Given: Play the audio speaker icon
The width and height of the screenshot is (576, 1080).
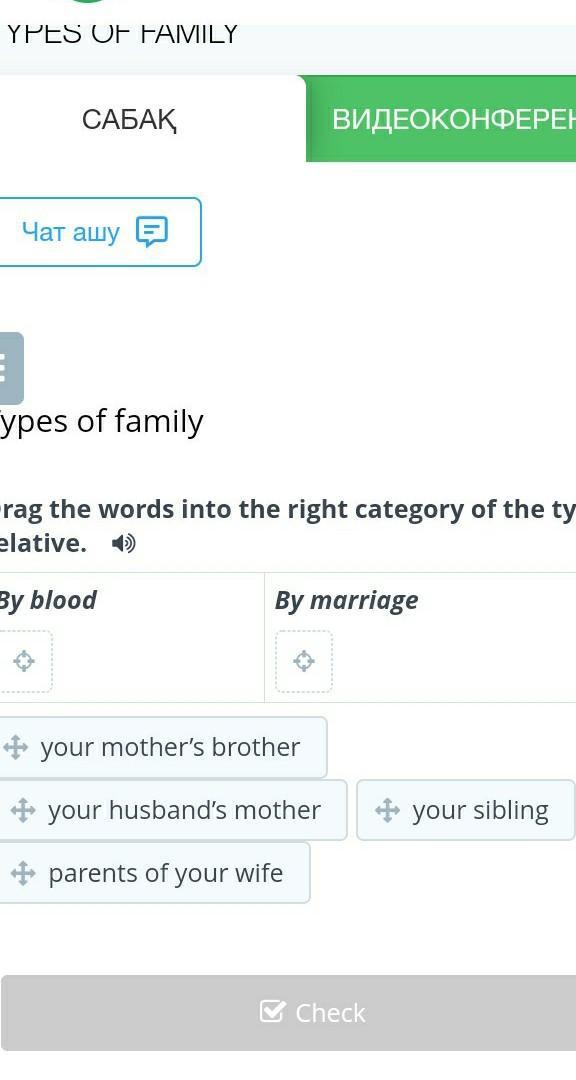Looking at the screenshot, I should 124,544.
